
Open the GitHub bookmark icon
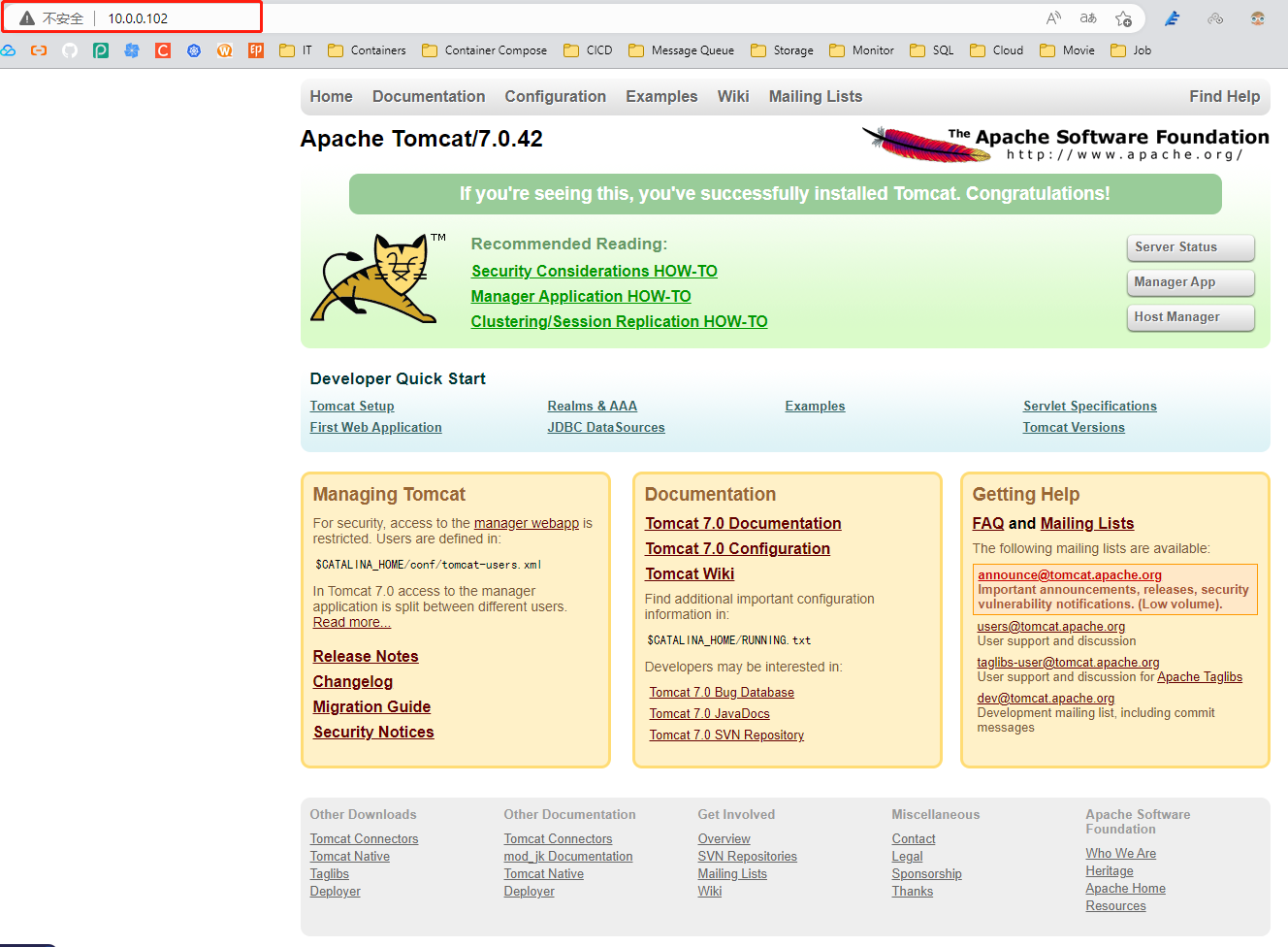(x=70, y=50)
